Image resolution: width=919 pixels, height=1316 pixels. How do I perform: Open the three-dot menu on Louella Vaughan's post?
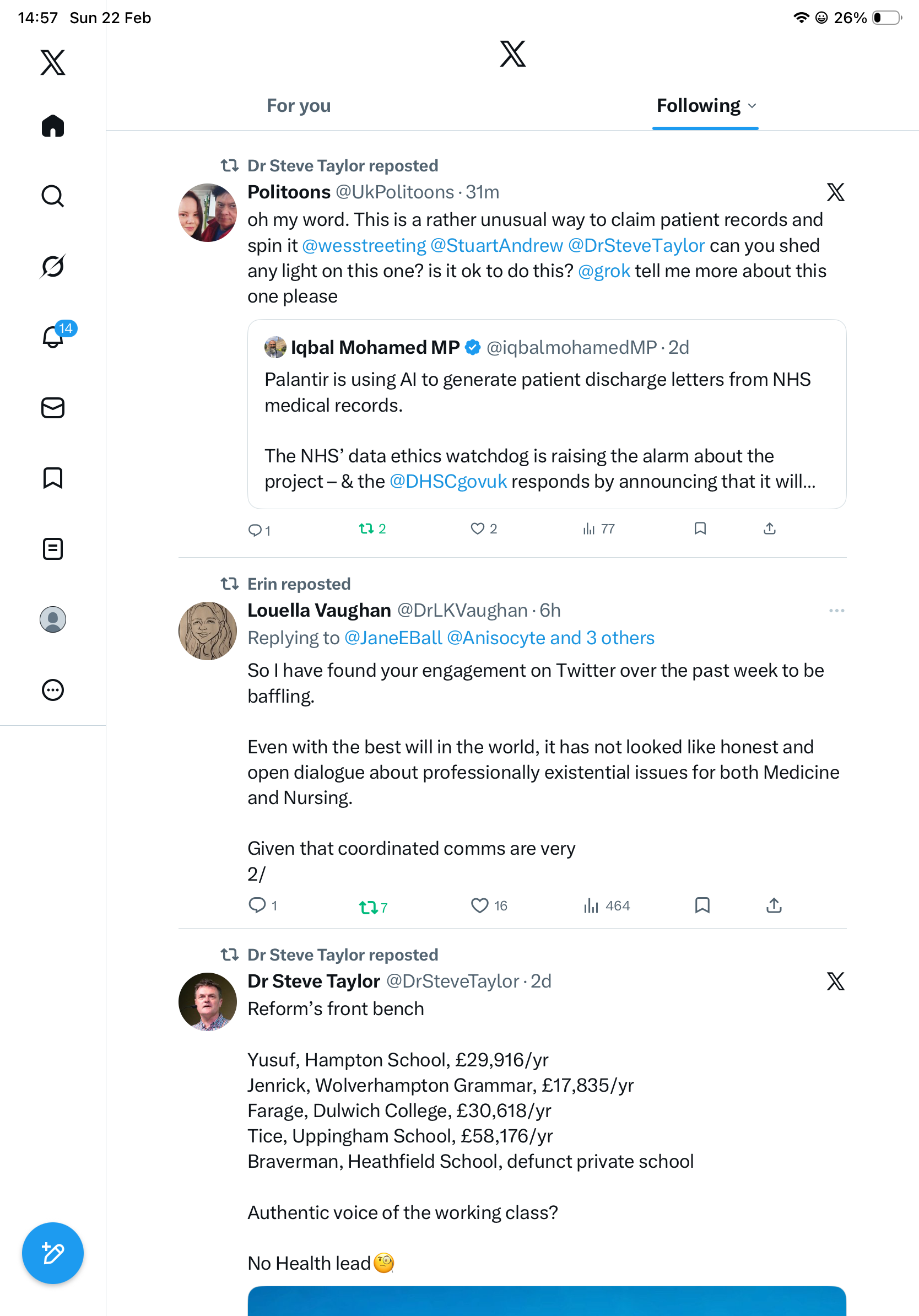(x=836, y=611)
